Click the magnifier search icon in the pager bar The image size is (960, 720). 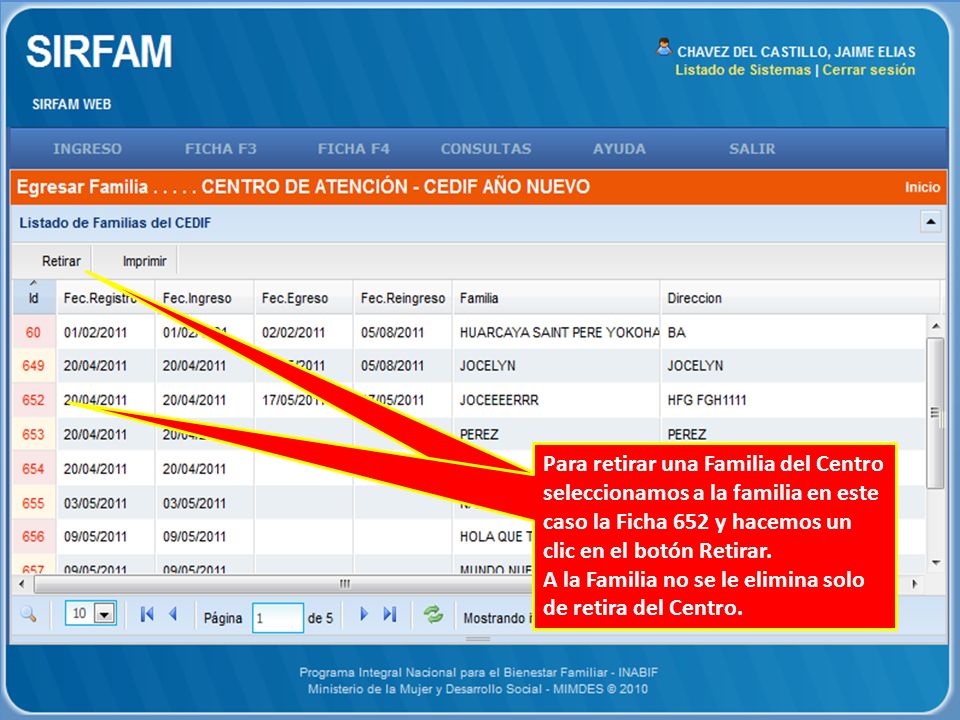(28, 613)
